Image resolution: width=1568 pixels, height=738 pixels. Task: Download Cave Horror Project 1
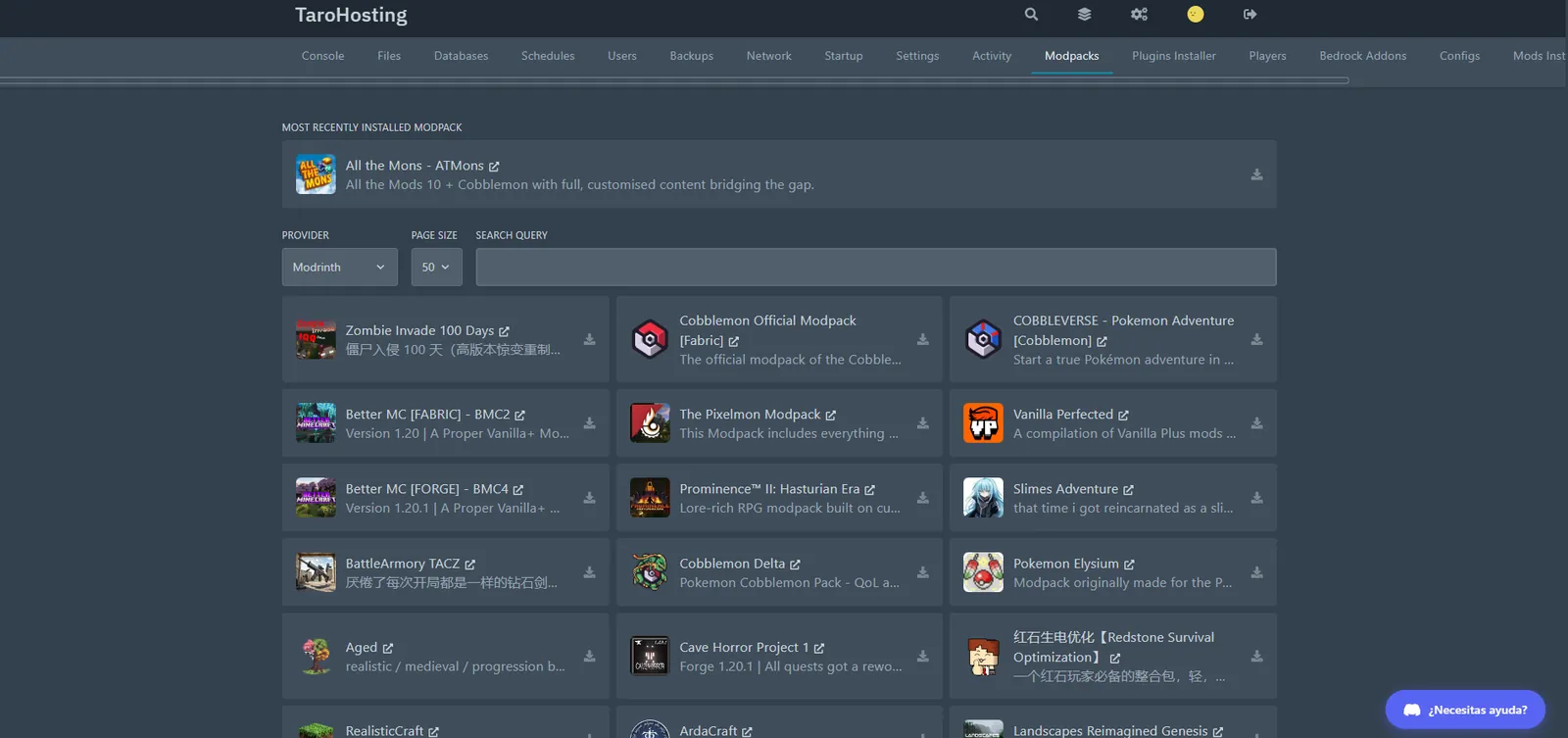[x=922, y=657]
